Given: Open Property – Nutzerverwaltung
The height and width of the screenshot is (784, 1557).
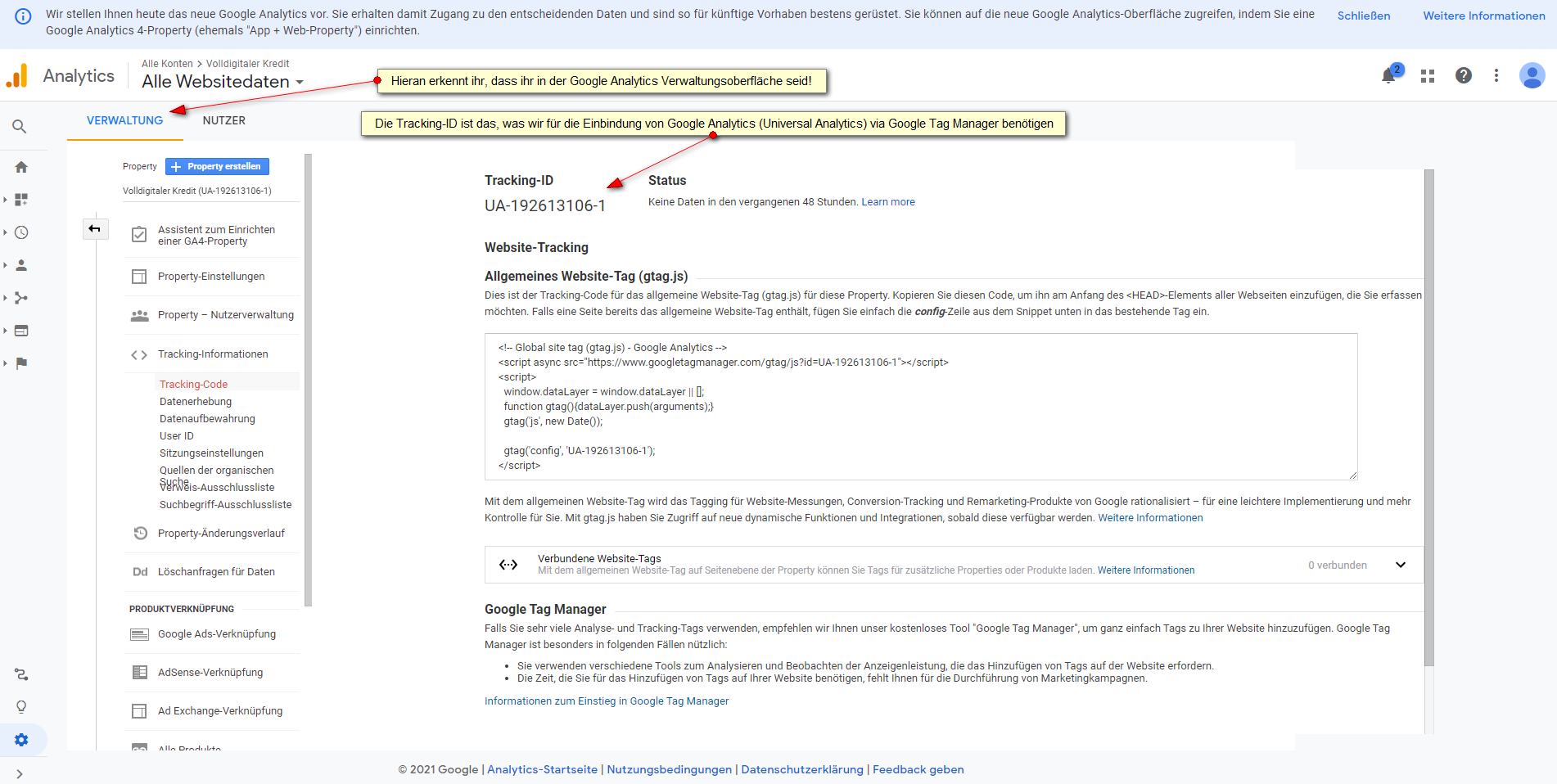Looking at the screenshot, I should [x=211, y=315].
